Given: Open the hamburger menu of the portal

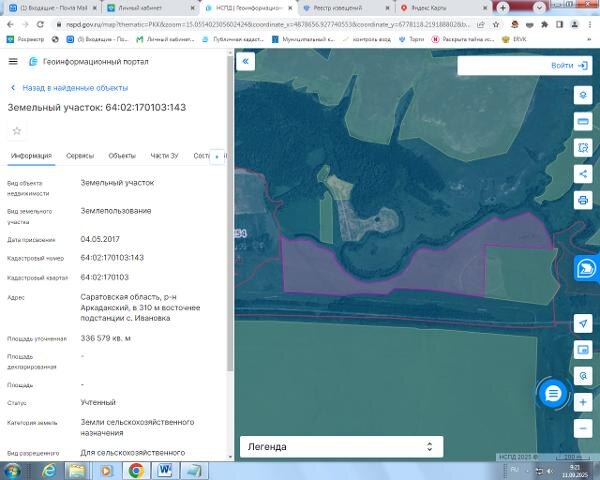Looking at the screenshot, I should (x=13, y=61).
